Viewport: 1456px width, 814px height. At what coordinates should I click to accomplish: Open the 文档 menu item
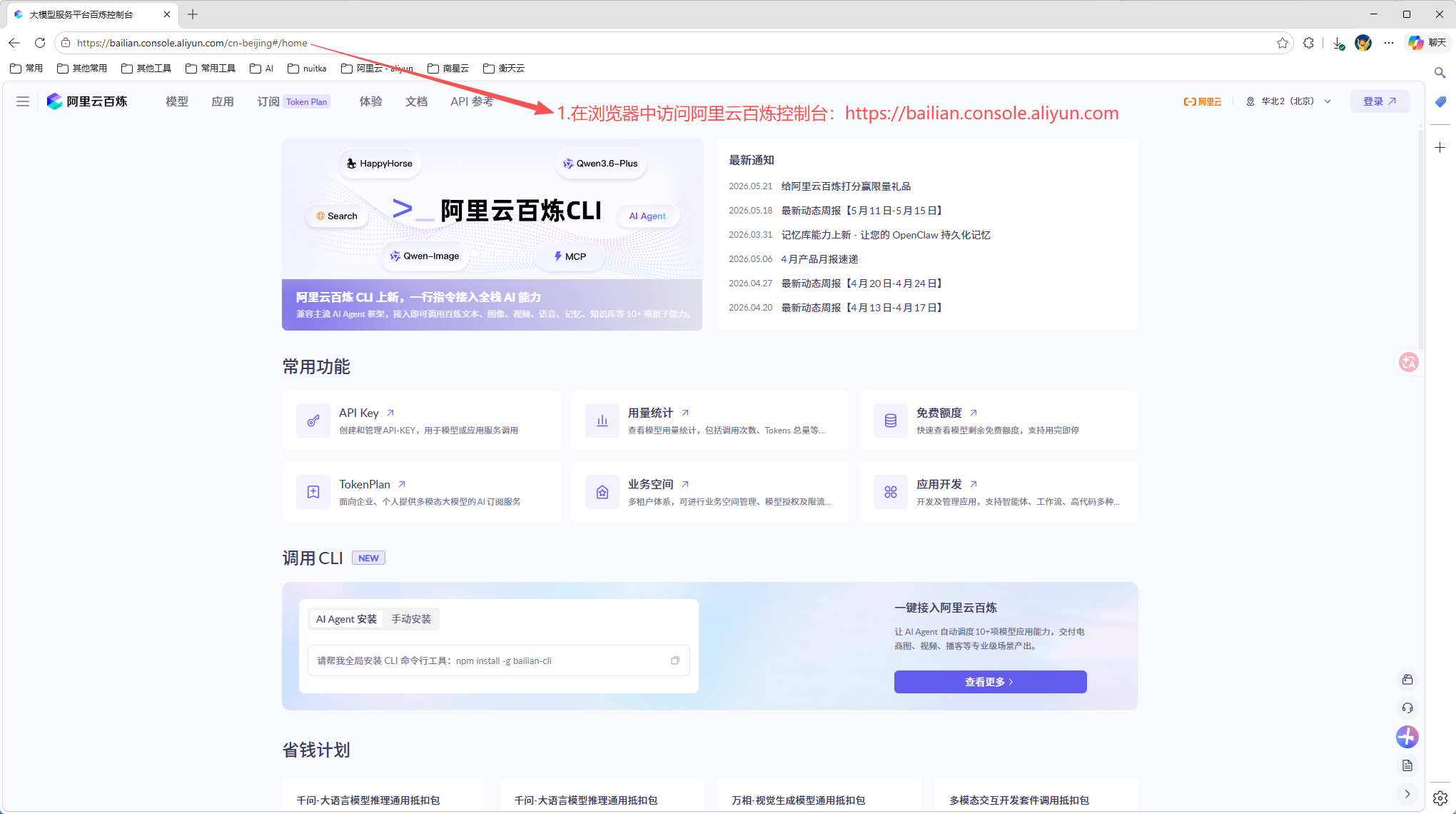[416, 101]
